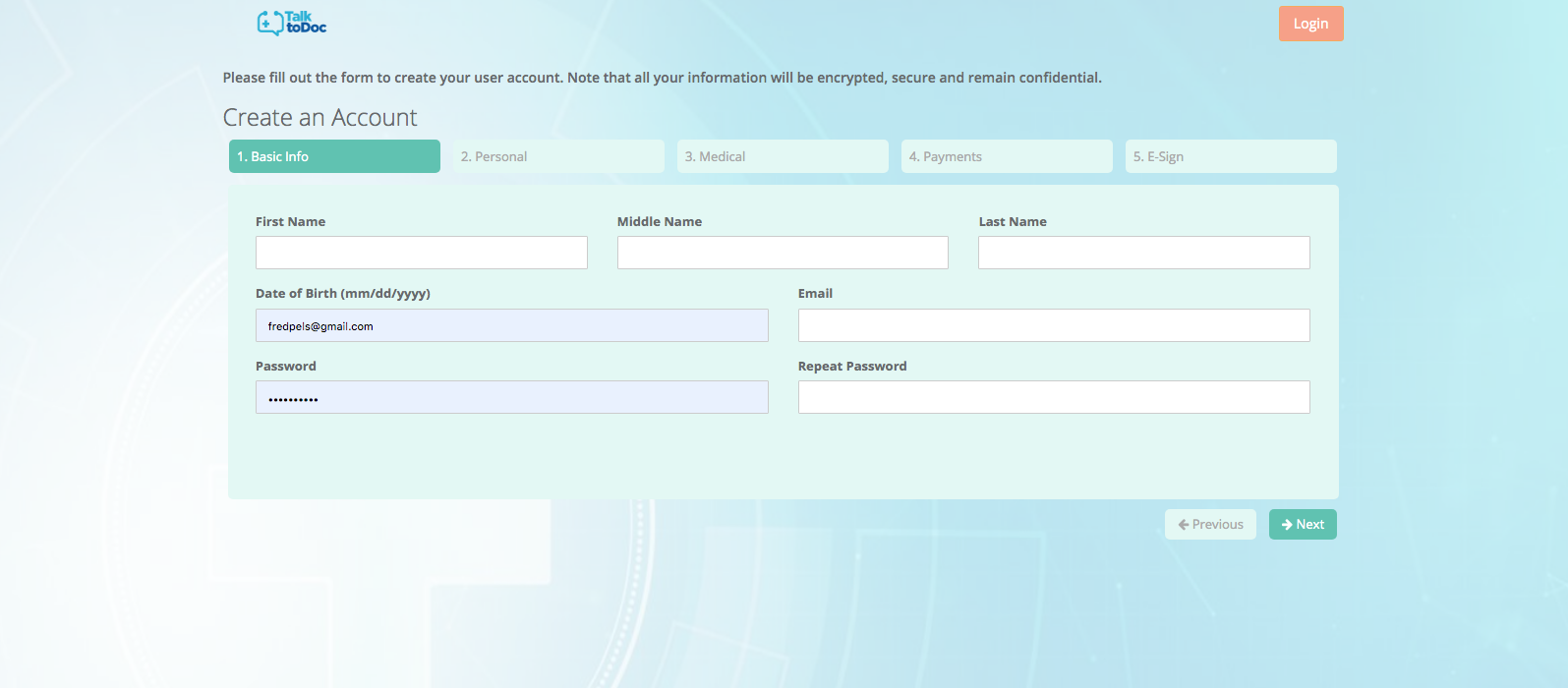Screen dimensions: 1568x688
Task: Click into the Middle Name field
Action: [783, 253]
